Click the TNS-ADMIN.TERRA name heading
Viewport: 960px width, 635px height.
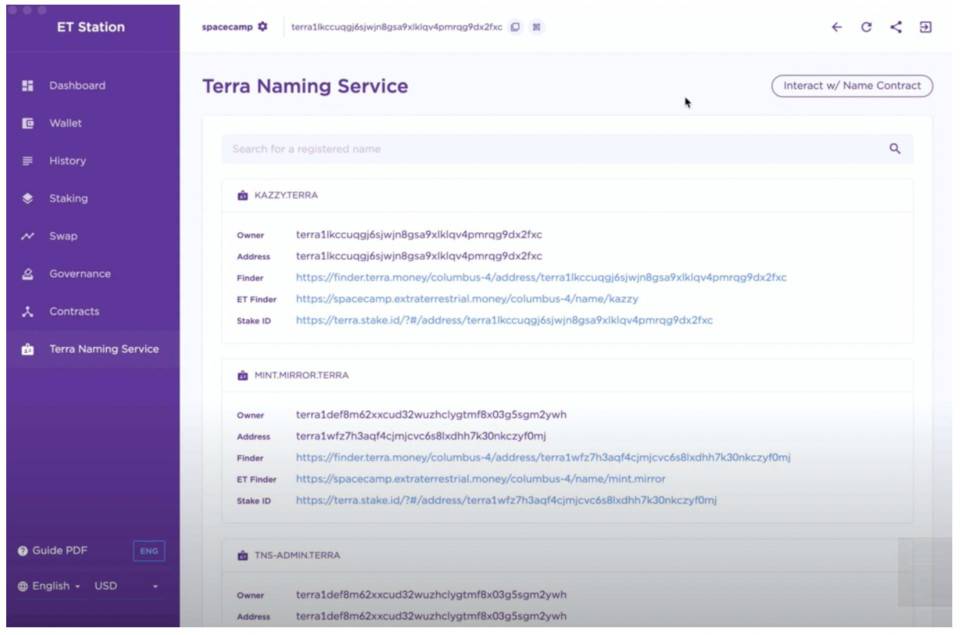297,555
